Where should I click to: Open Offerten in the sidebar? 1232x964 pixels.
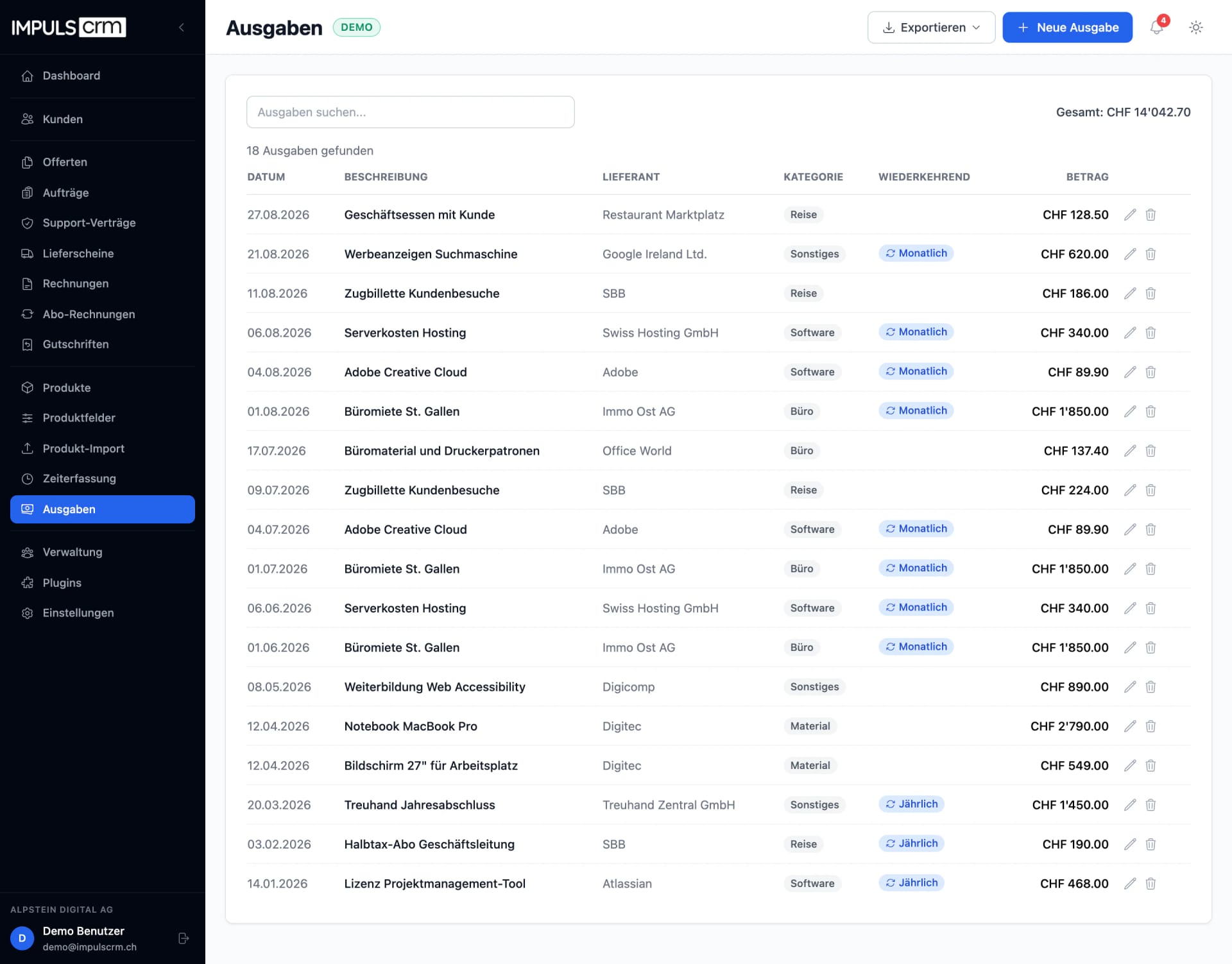[x=103, y=162]
